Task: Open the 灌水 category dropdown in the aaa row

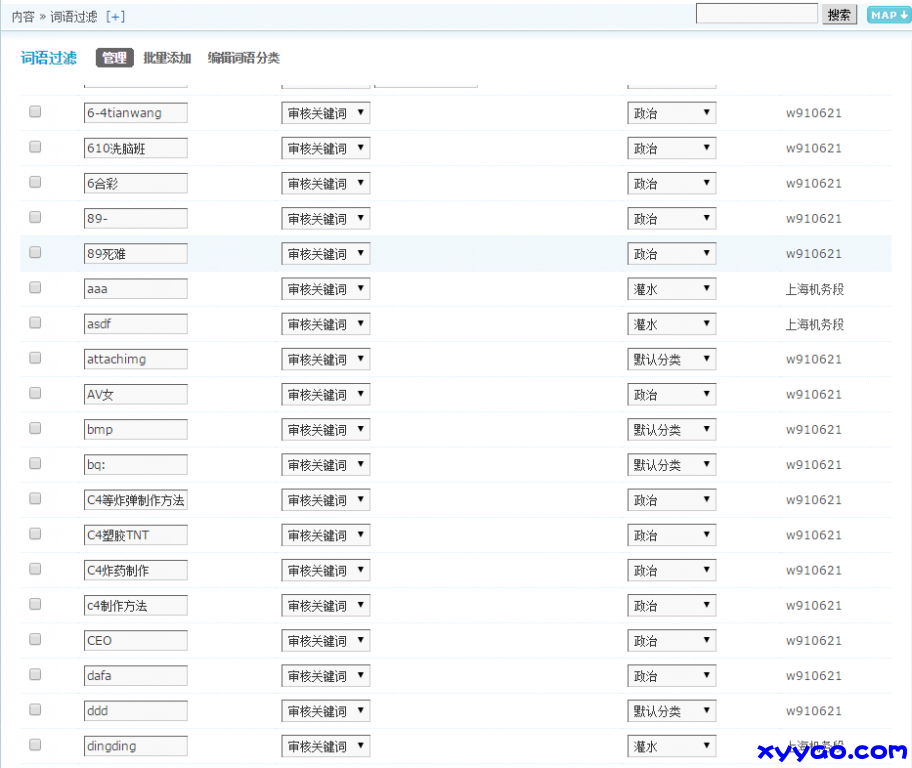Action: 671,288
